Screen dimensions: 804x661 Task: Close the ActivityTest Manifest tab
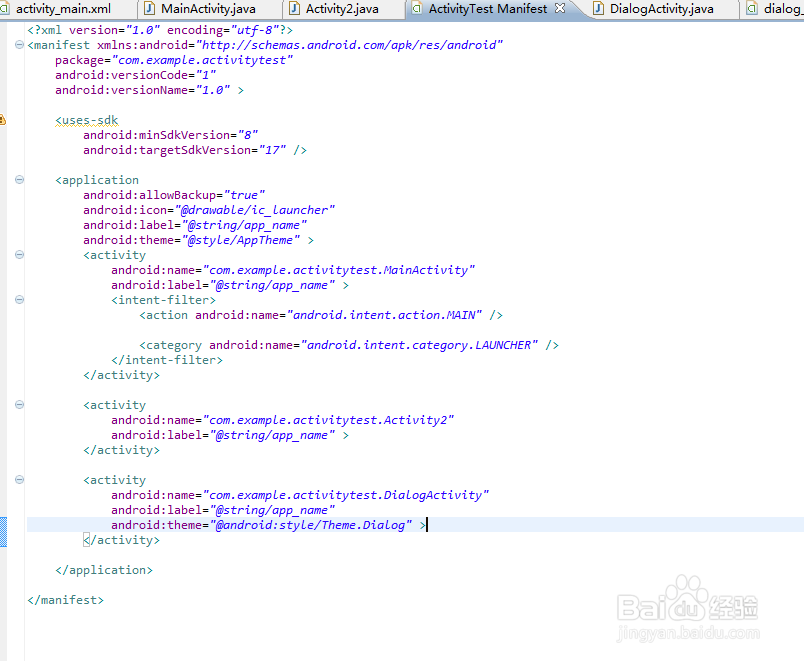click(x=560, y=8)
